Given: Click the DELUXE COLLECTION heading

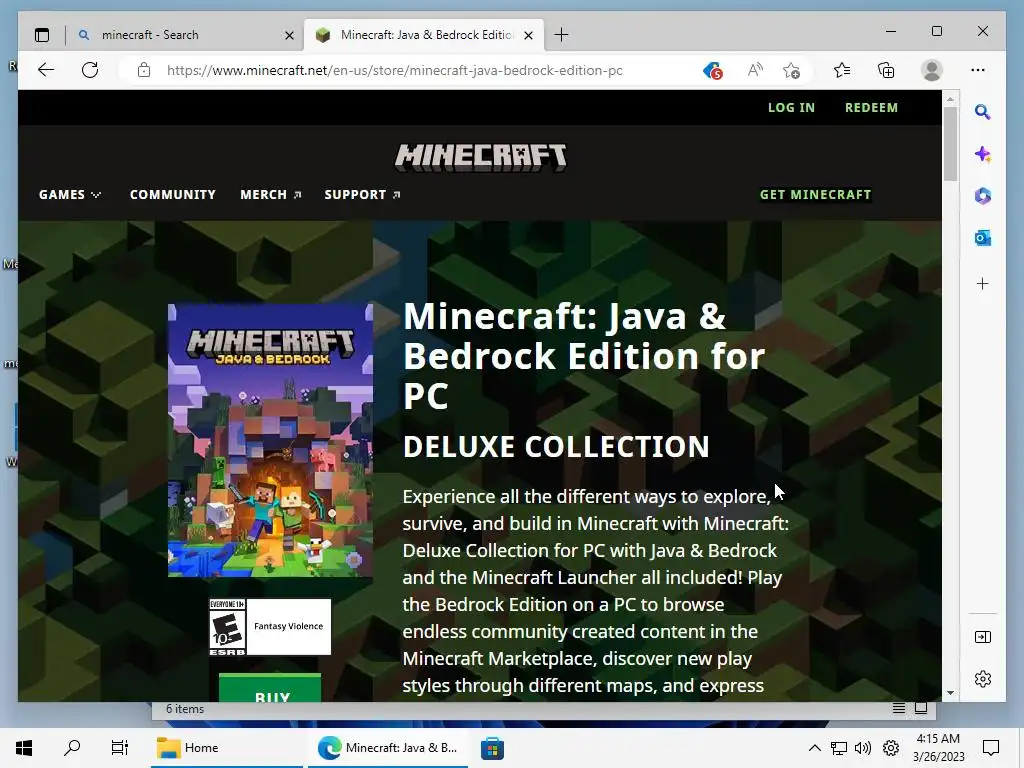Looking at the screenshot, I should (556, 447).
